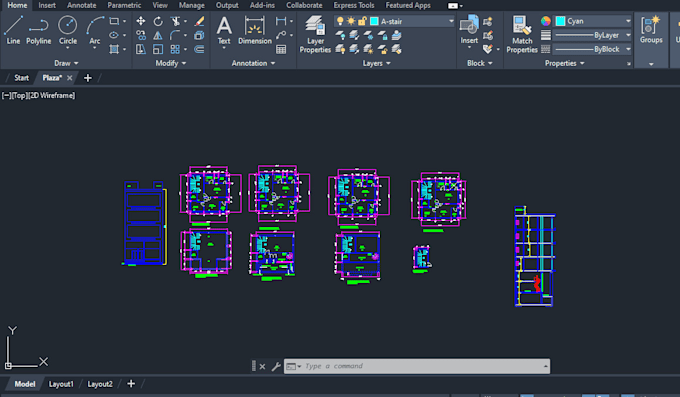This screenshot has width=680, height=397.
Task: Activate the Move tool
Action: [x=141, y=21]
